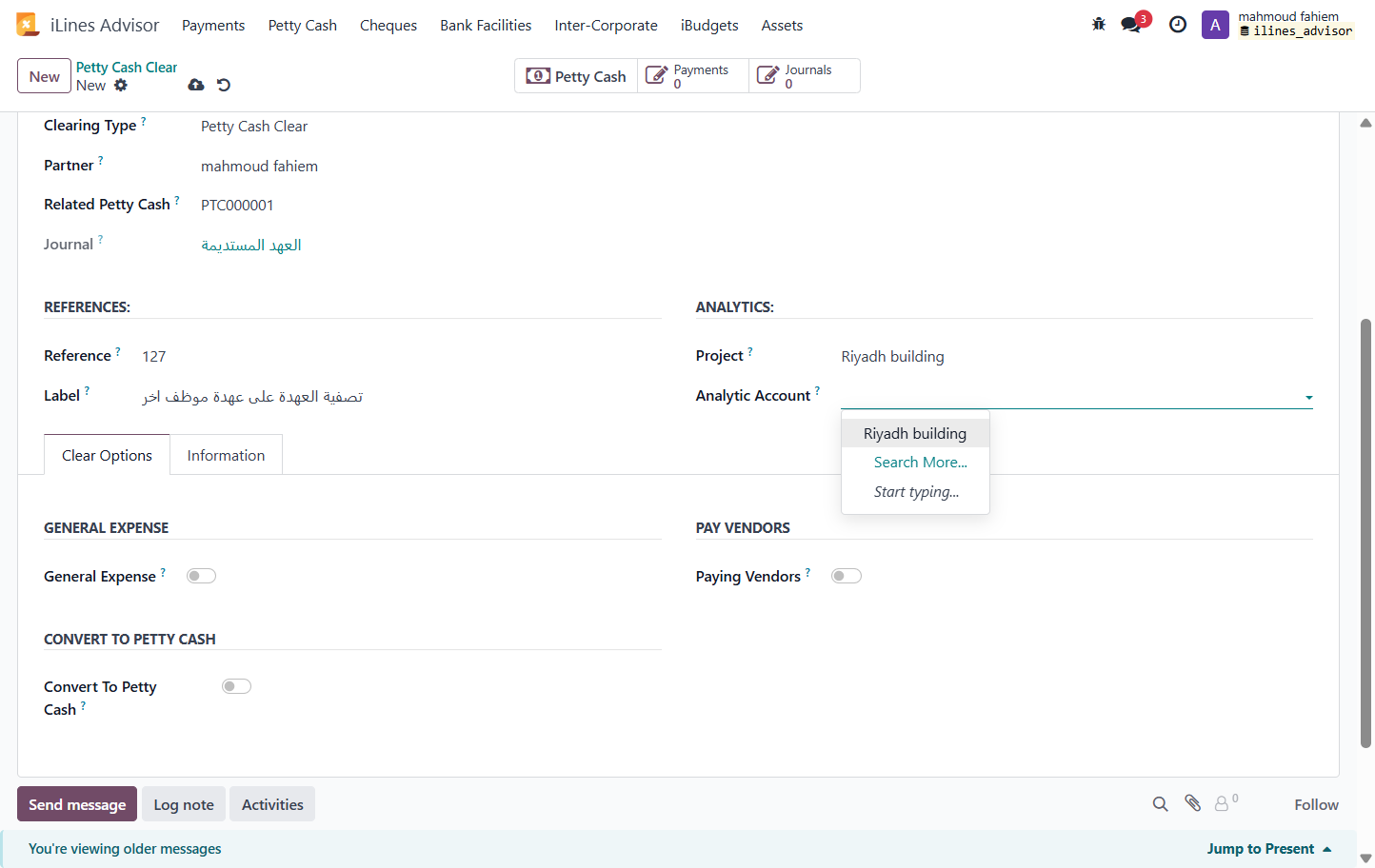Open the Payments 0 stat button
The height and width of the screenshot is (868, 1375).
point(693,76)
